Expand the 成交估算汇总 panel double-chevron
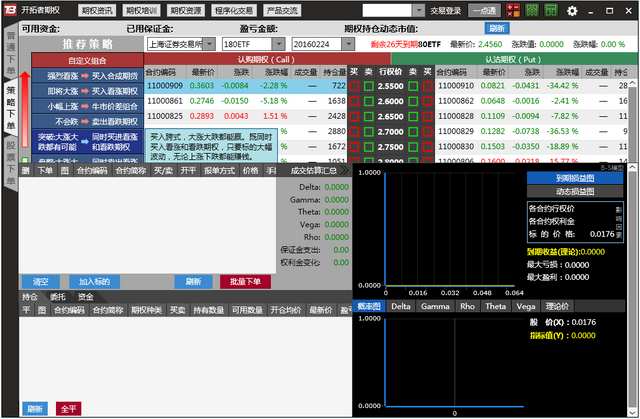This screenshot has height=419, width=640. pos(344,170)
